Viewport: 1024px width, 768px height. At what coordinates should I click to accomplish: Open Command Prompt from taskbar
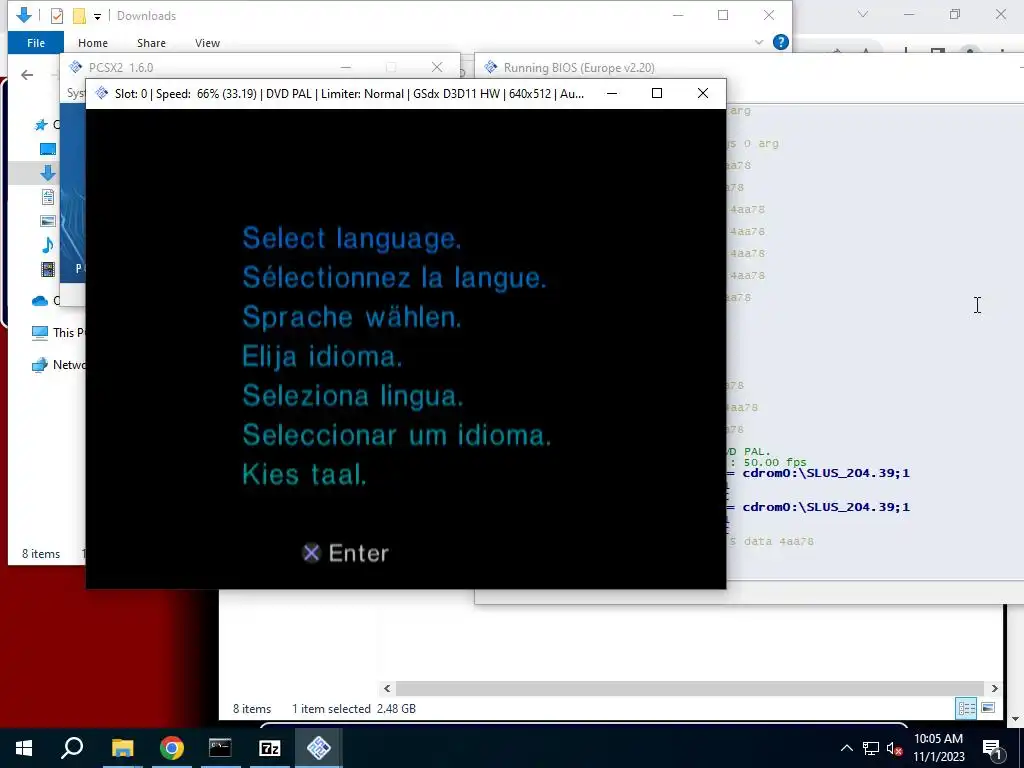[x=220, y=748]
